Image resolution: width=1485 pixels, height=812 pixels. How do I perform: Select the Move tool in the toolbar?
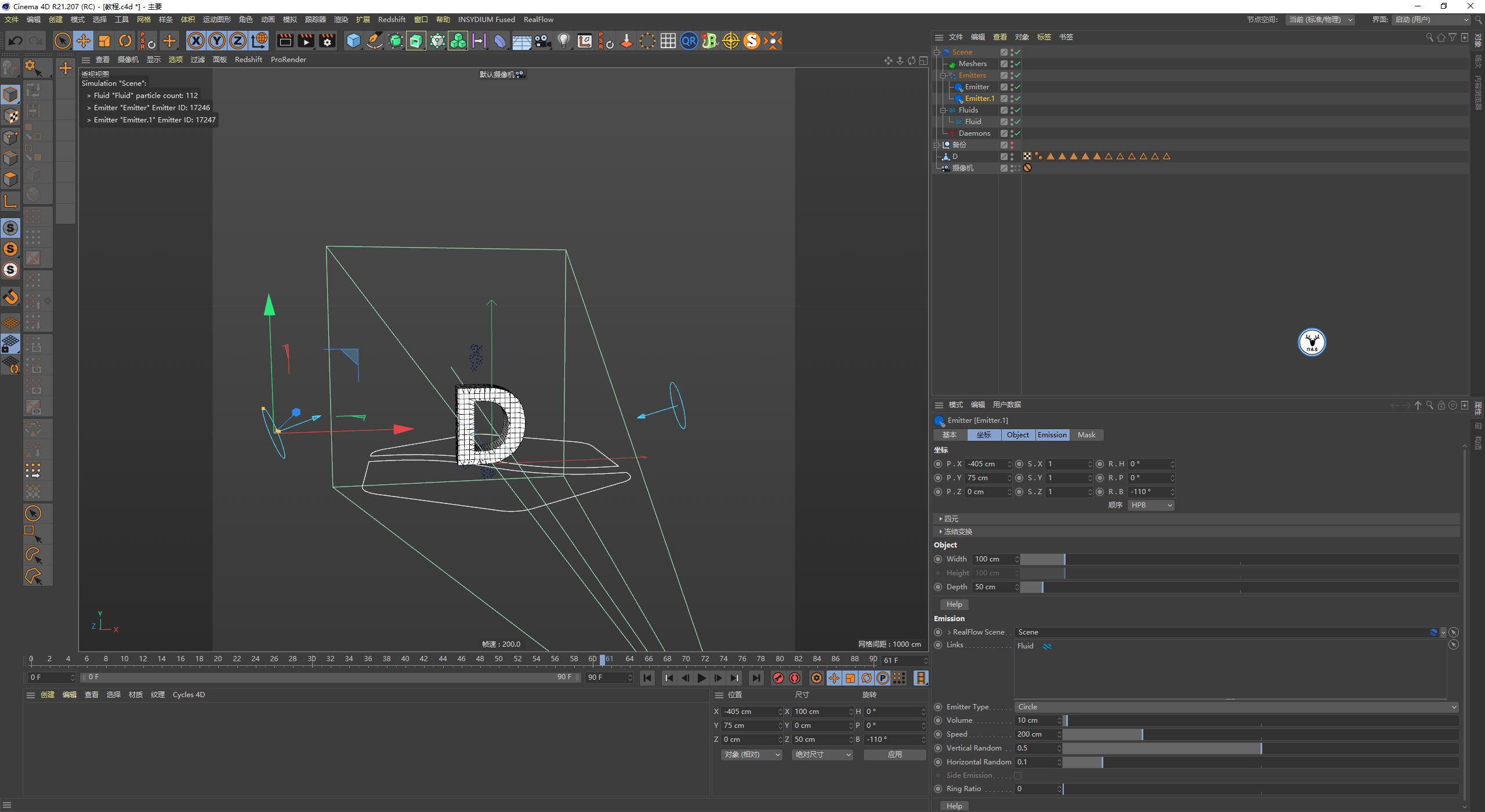click(84, 41)
